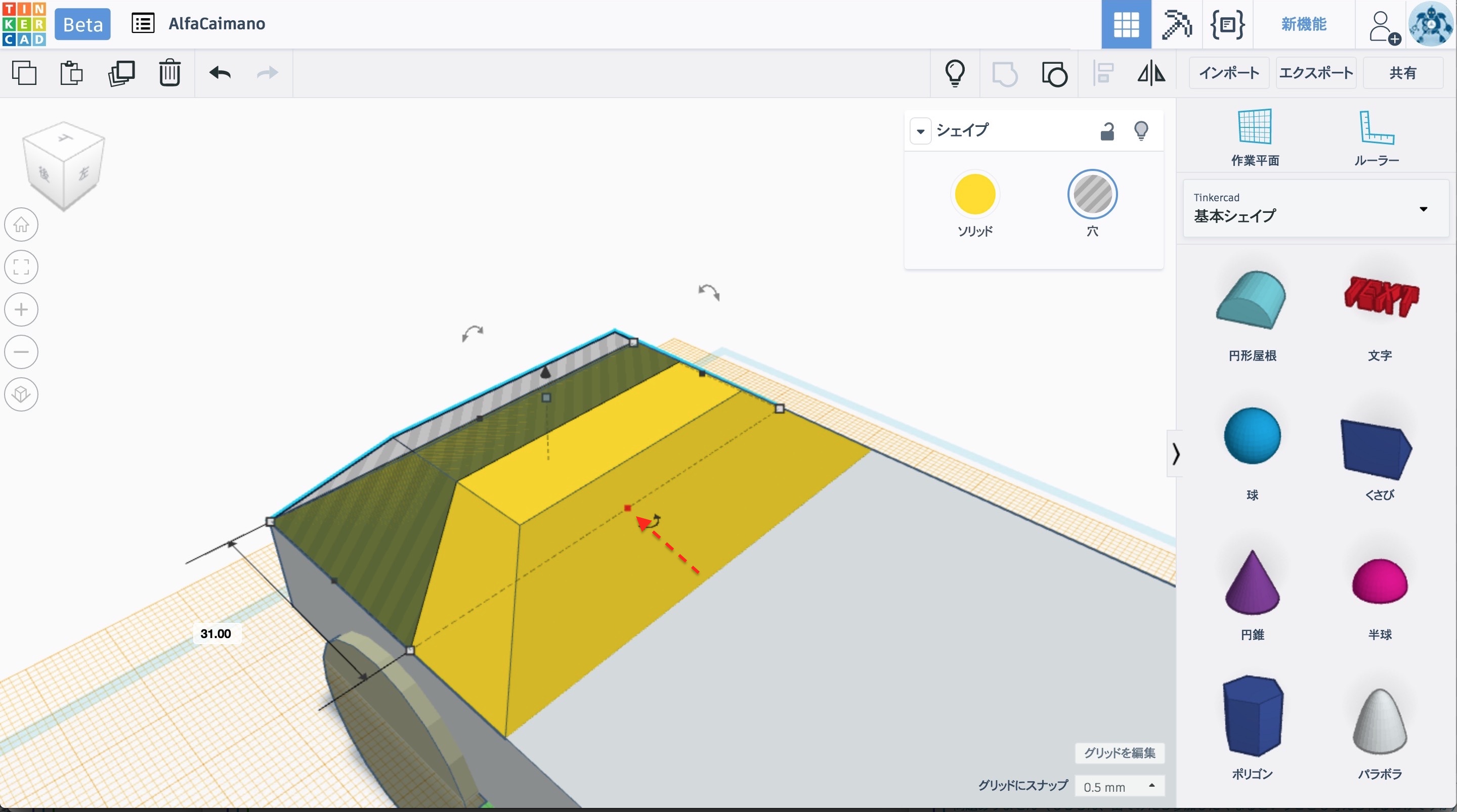Toggle the shape lock icon
This screenshot has width=1457, height=812.
tap(1107, 131)
